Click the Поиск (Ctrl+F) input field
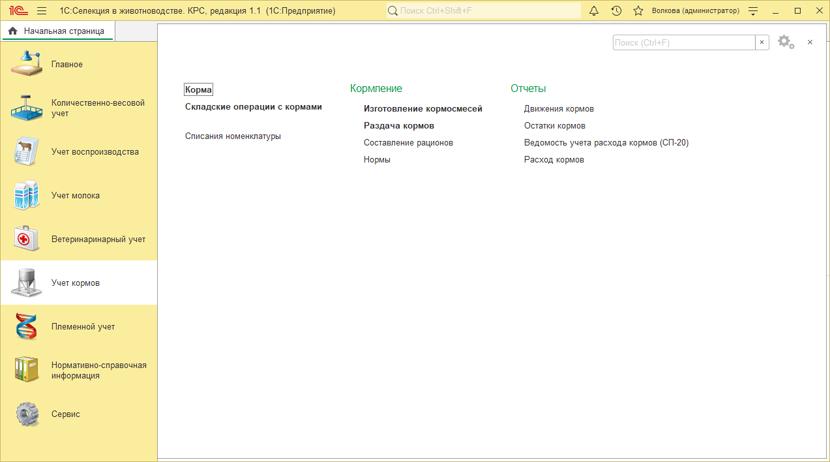830x462 pixels. pyautogui.click(x=683, y=42)
